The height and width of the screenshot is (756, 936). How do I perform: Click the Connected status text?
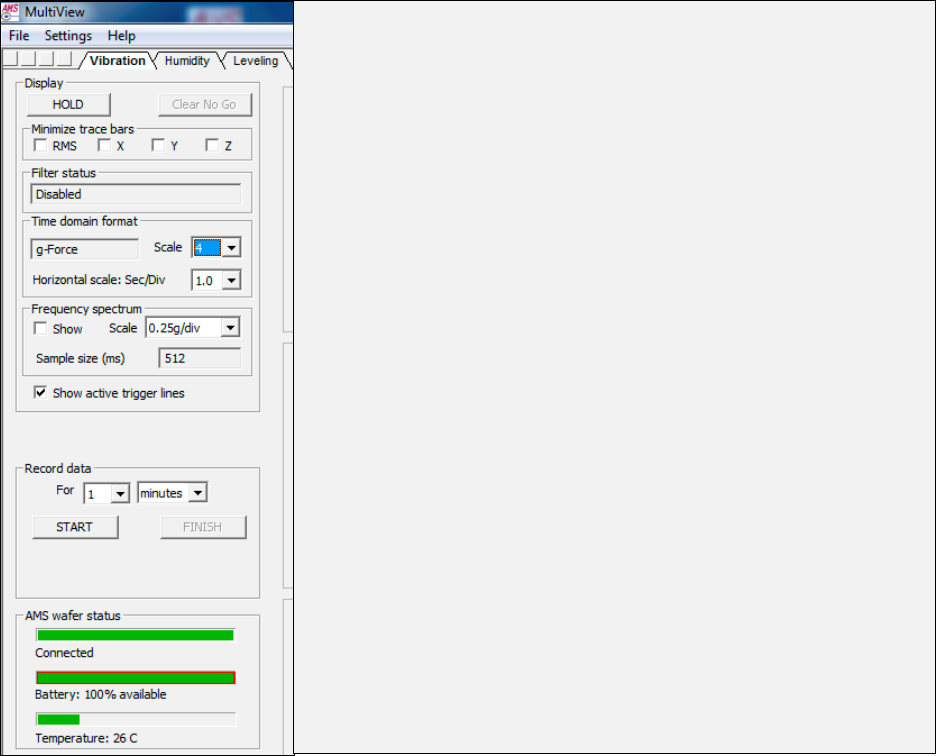click(64, 653)
